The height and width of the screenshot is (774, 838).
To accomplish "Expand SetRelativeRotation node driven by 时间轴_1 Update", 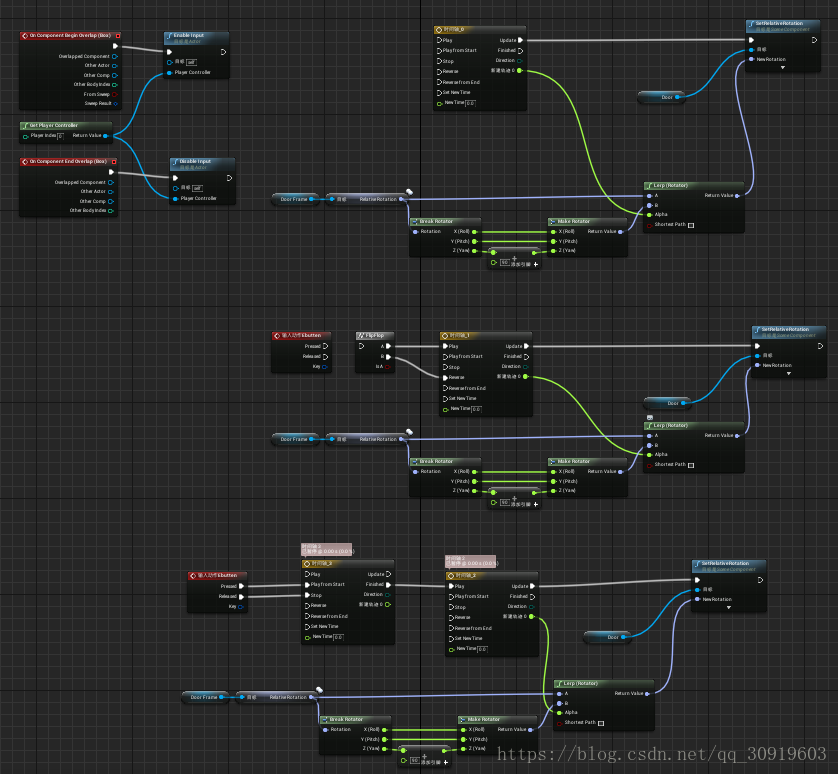I will tap(789, 374).
